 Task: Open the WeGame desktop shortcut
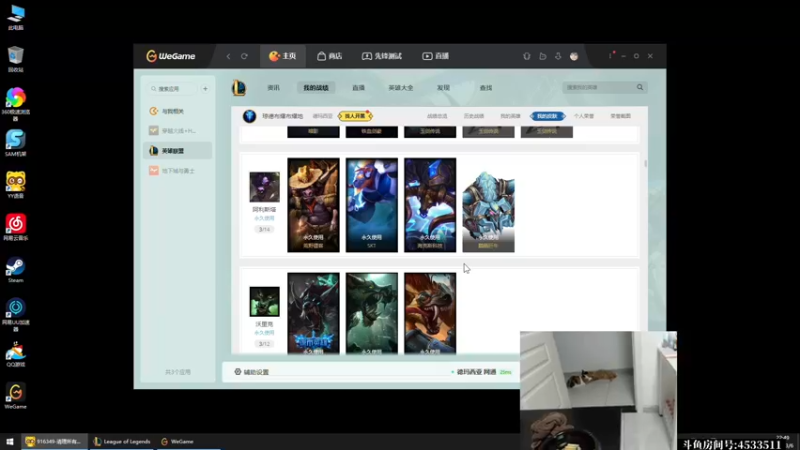pyautogui.click(x=16, y=396)
